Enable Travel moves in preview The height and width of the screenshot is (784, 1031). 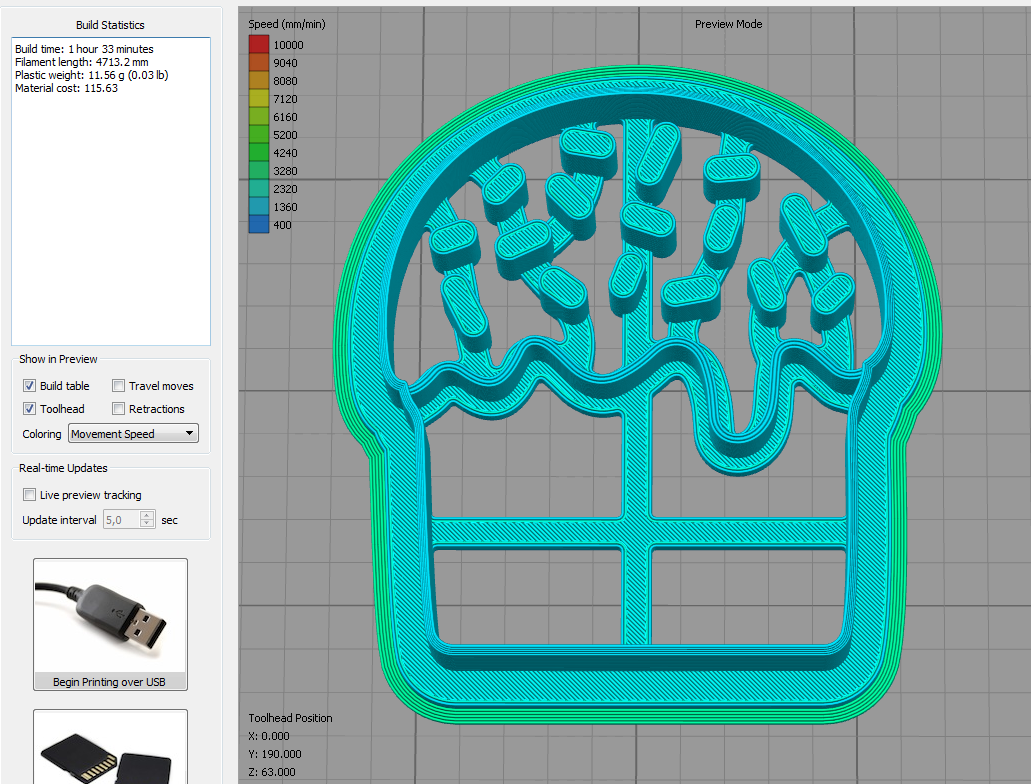tap(119, 386)
